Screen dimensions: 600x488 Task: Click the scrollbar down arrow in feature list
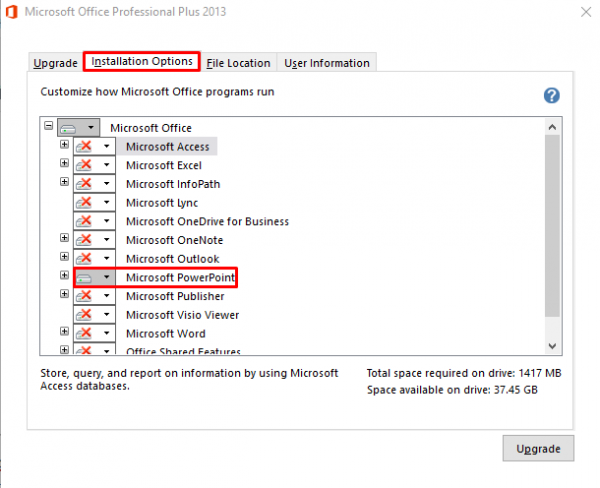tap(552, 345)
